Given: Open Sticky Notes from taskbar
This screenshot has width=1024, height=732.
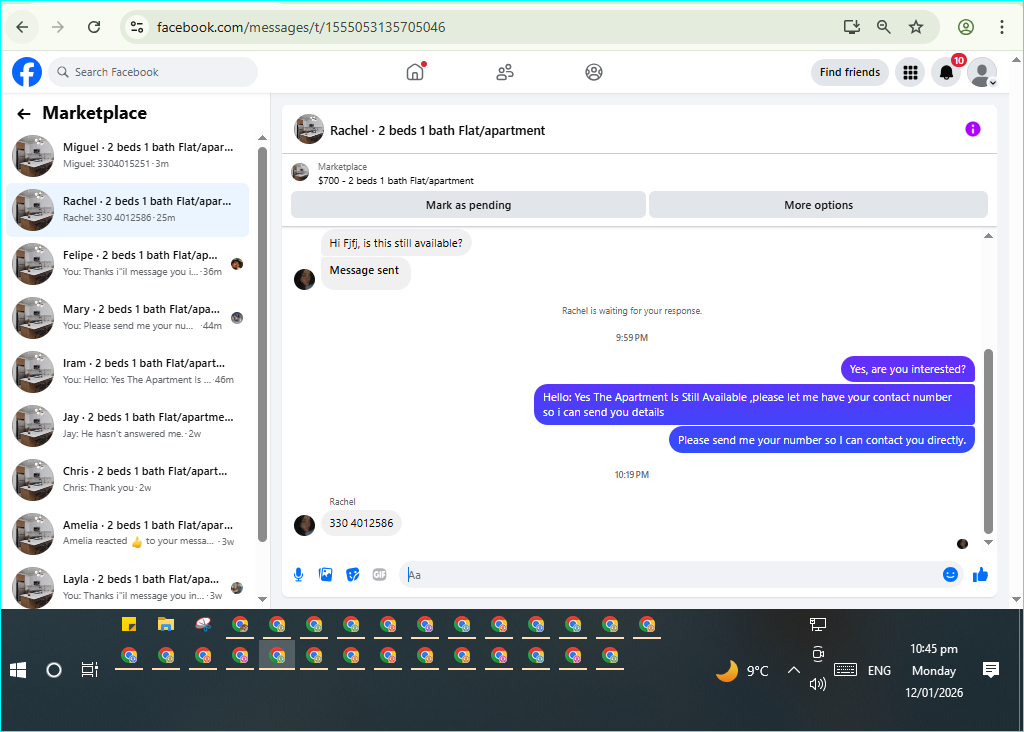Looking at the screenshot, I should (129, 624).
